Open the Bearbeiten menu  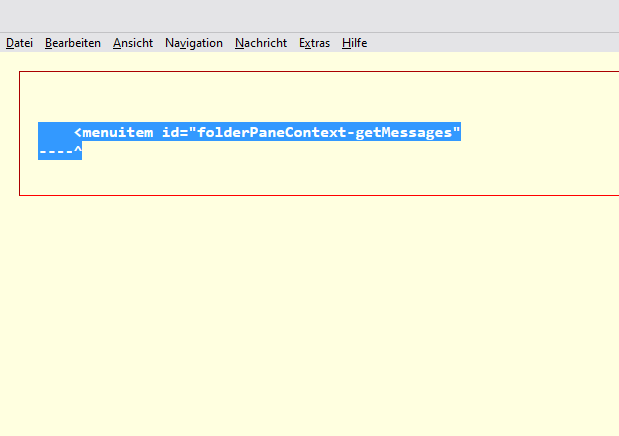pos(73,43)
